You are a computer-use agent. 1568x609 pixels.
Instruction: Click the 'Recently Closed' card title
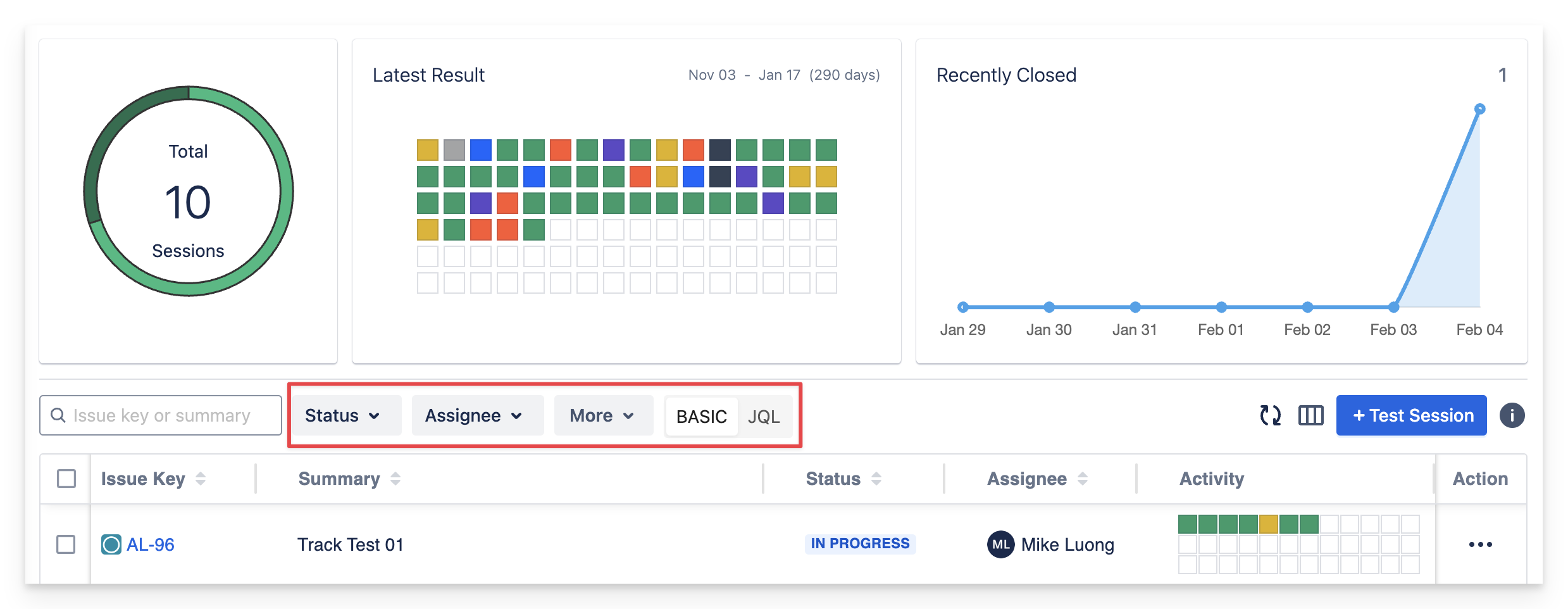click(x=1006, y=75)
